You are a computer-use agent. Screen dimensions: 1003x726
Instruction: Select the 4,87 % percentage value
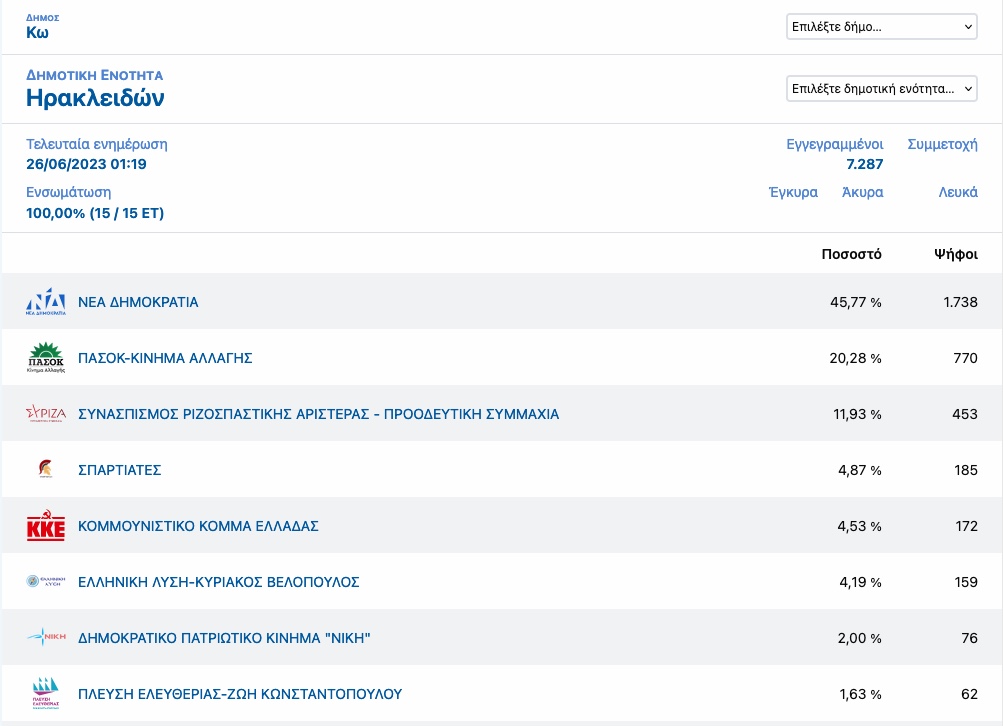pyautogui.click(x=860, y=470)
